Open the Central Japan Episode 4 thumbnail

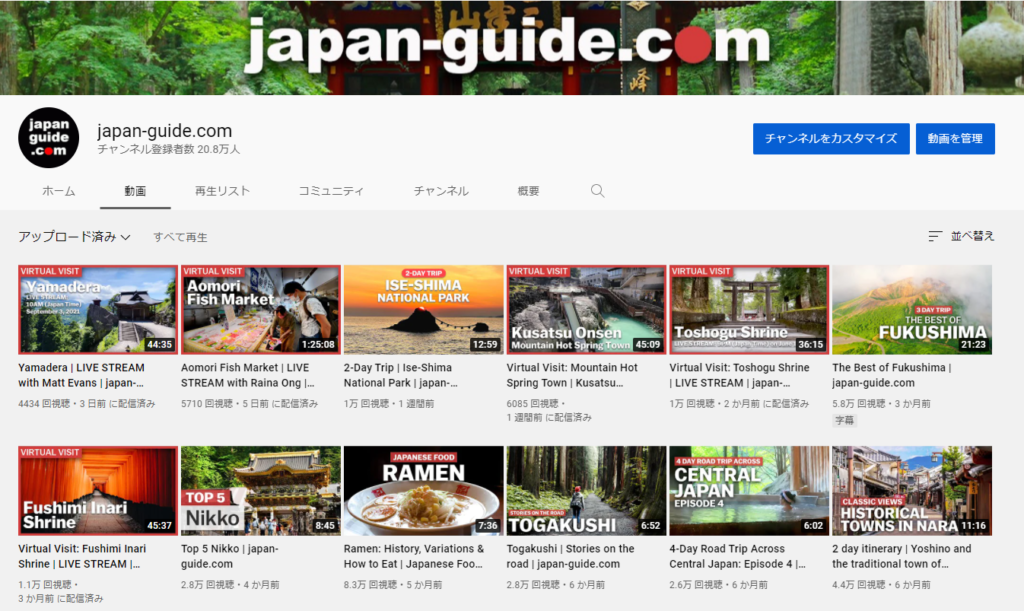tap(749, 491)
